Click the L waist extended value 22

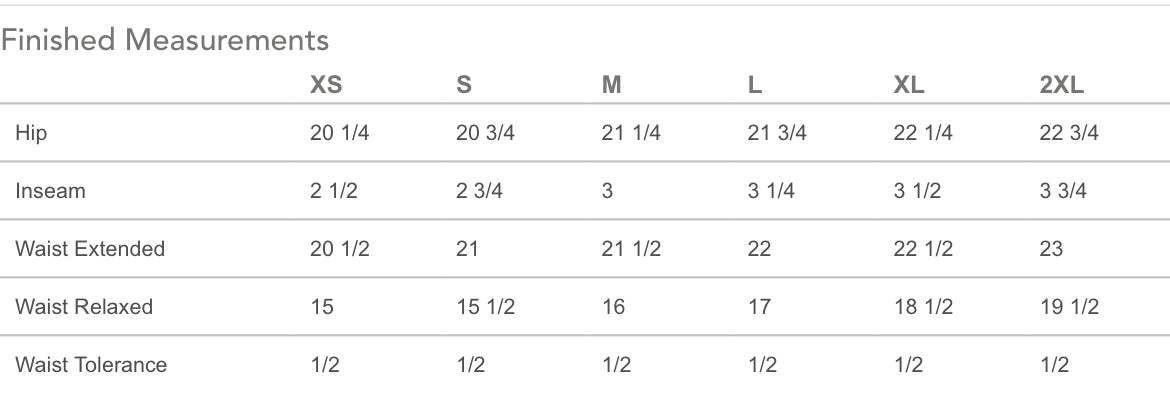point(760,249)
